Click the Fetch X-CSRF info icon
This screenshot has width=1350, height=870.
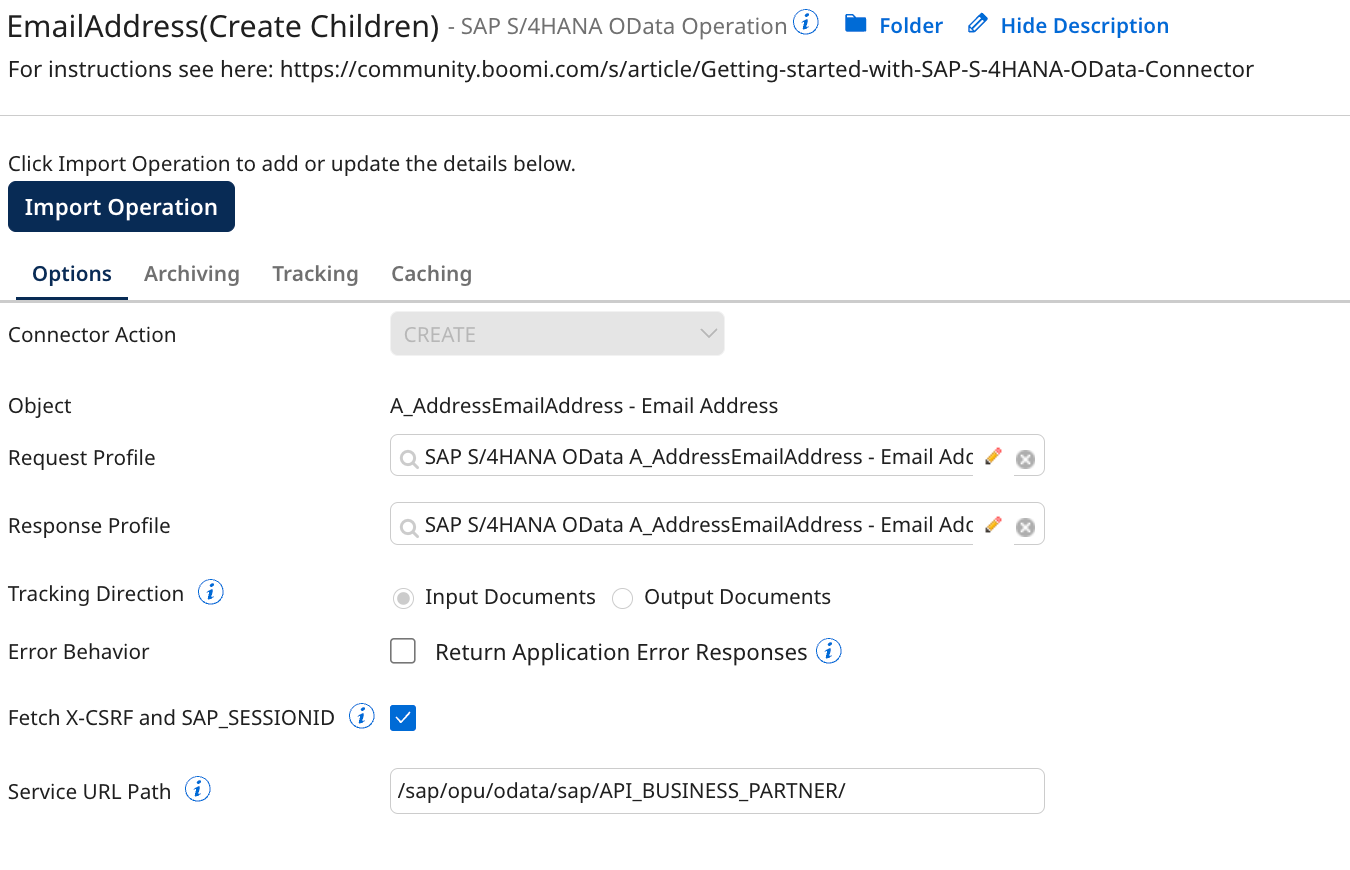point(360,715)
